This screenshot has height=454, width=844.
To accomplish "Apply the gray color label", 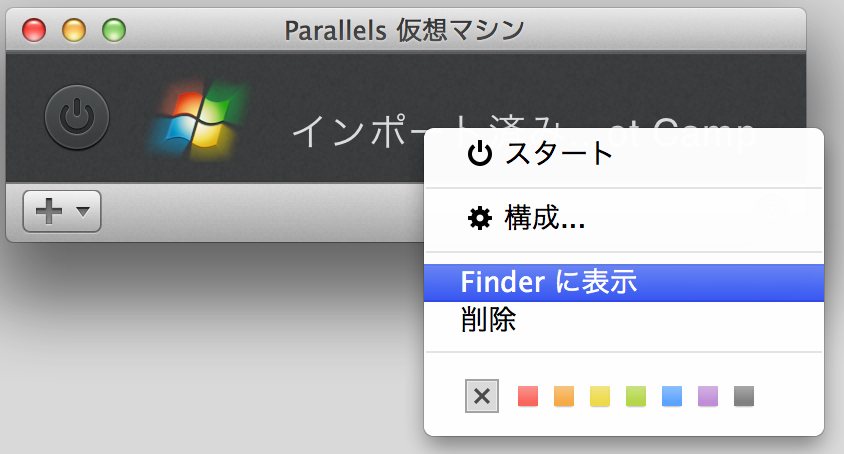I will (x=744, y=396).
